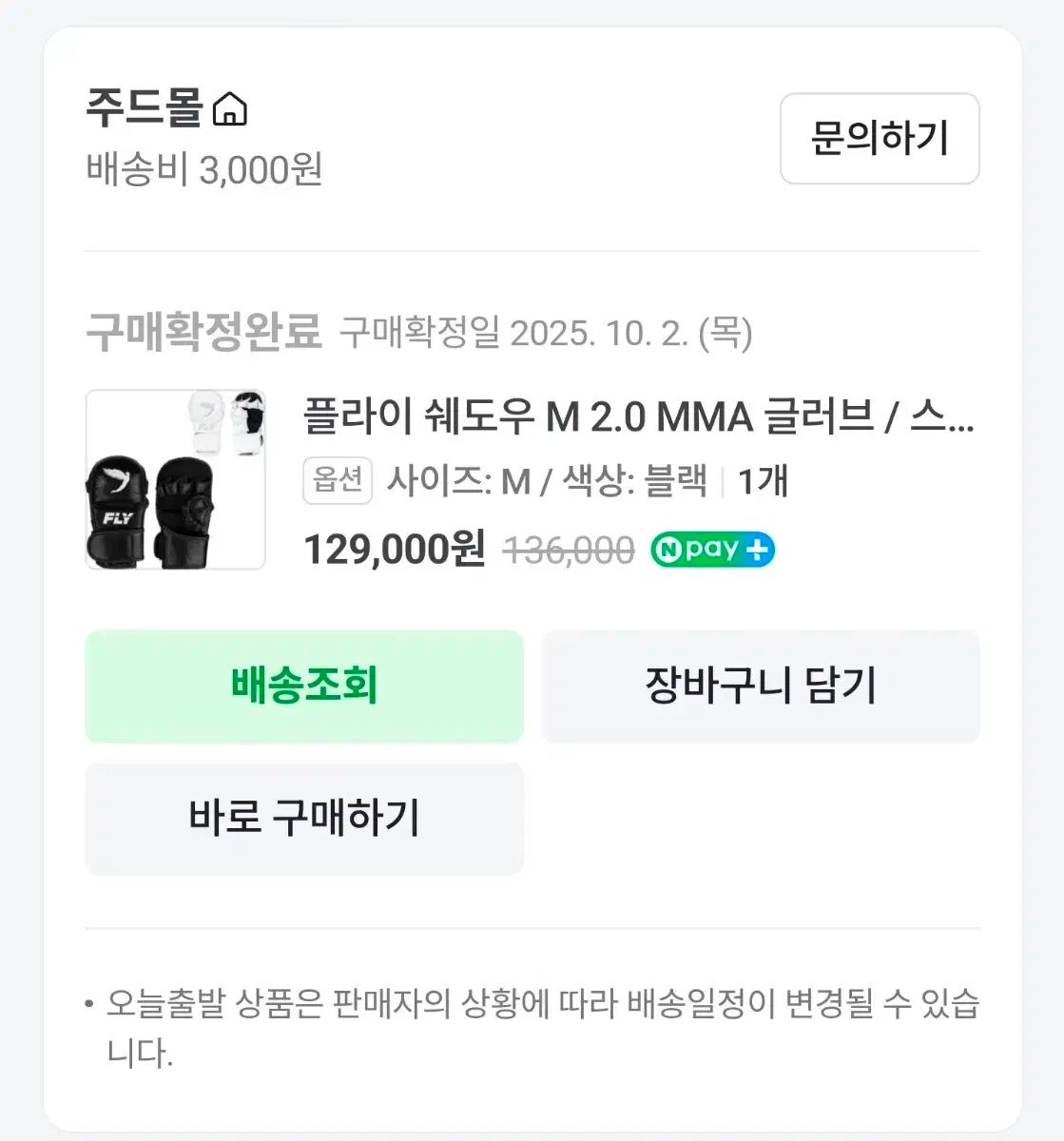1064x1141 pixels.
Task: Open the 플라이 쉐도우 M 2.0 product title
Action: click(x=638, y=416)
